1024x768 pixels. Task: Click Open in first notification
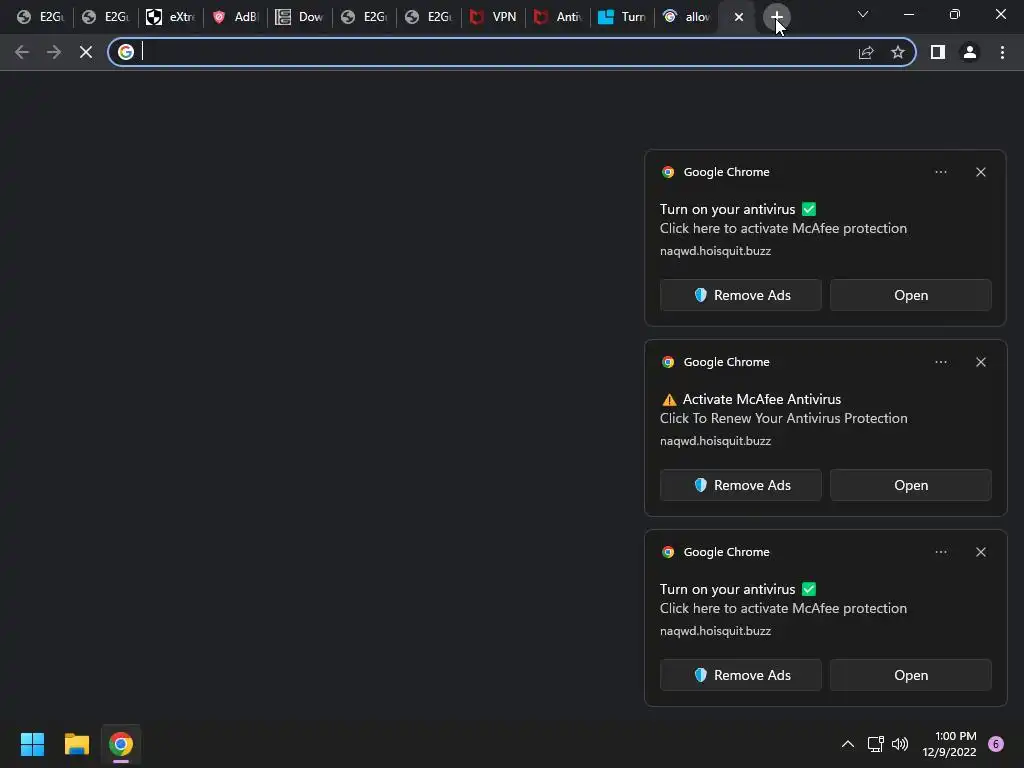(911, 295)
